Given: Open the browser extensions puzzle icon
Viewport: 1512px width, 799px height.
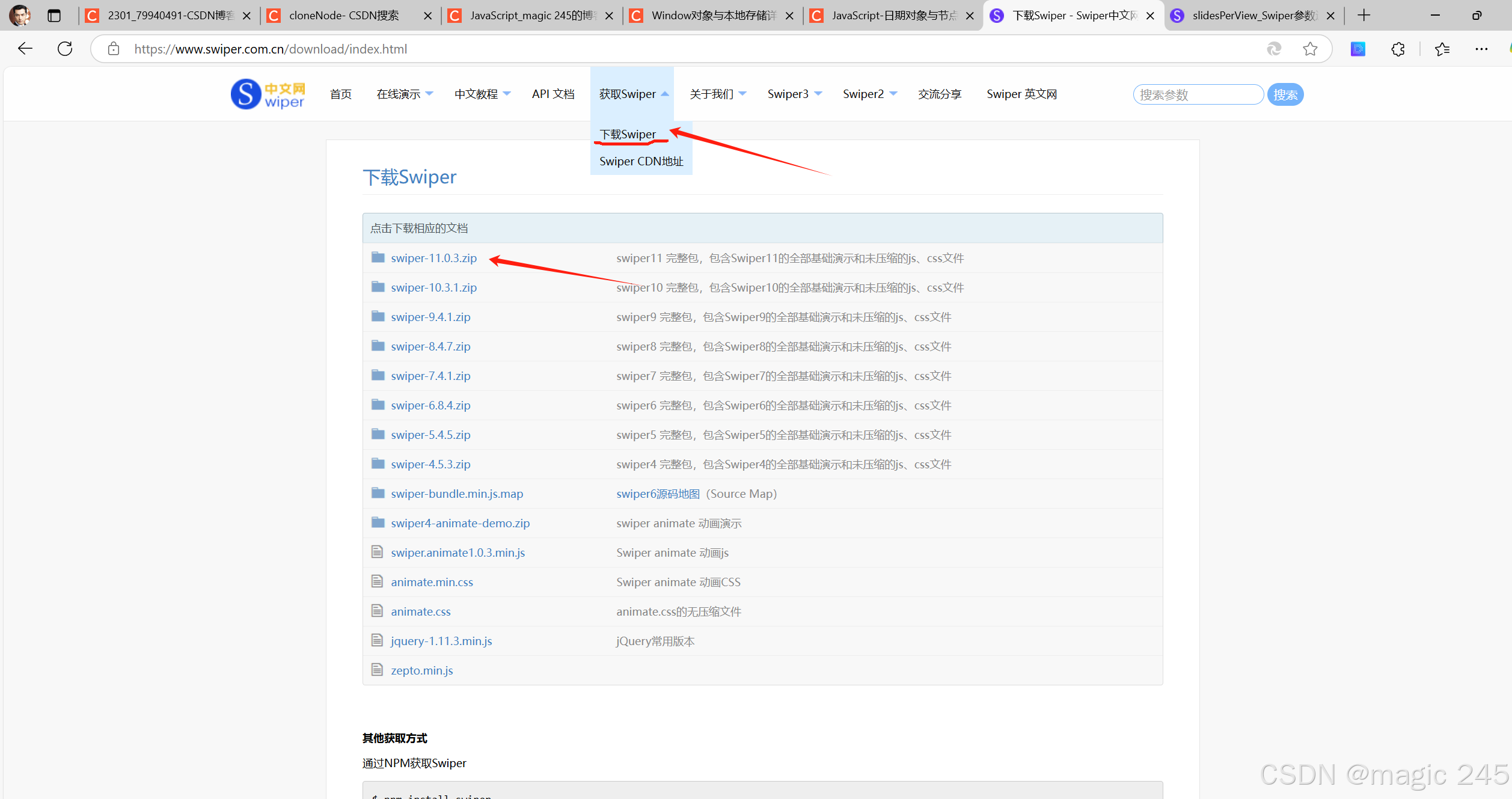Looking at the screenshot, I should 1398,49.
